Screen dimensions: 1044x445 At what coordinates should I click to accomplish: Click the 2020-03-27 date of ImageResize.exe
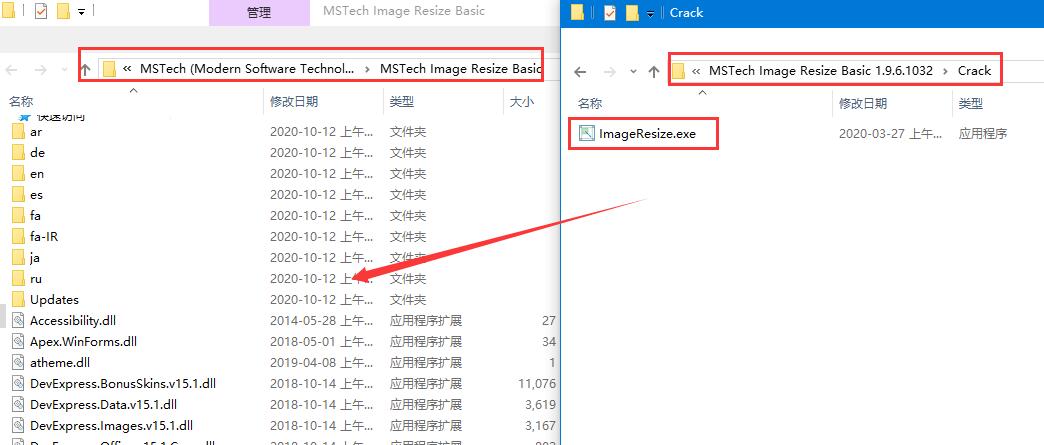[890, 134]
